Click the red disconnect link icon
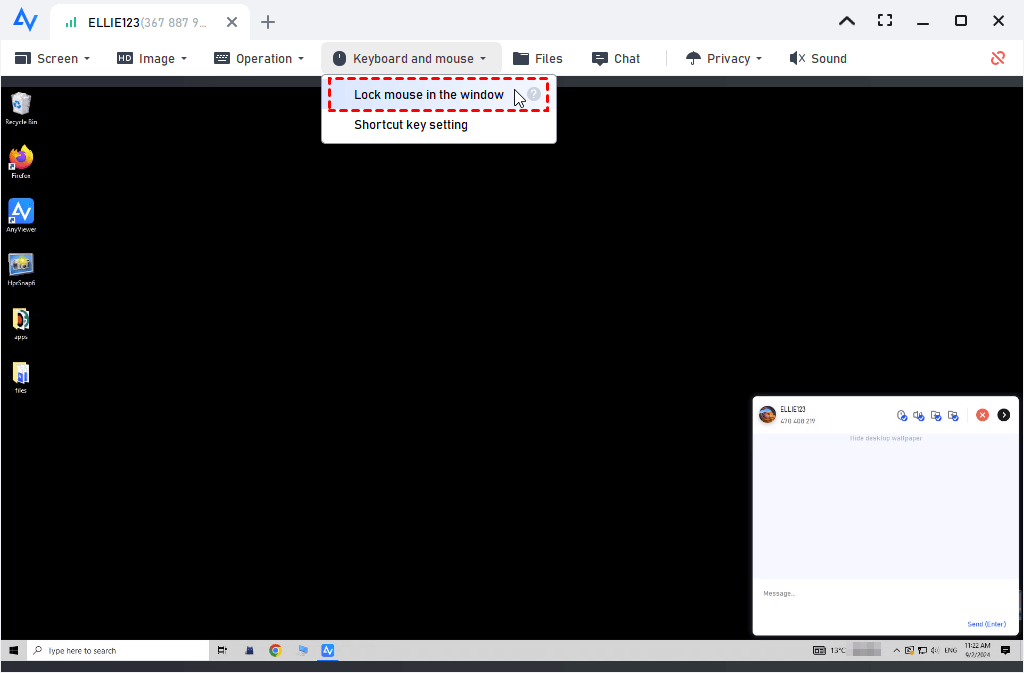Screen dimensions: 1024x673 click(998, 58)
